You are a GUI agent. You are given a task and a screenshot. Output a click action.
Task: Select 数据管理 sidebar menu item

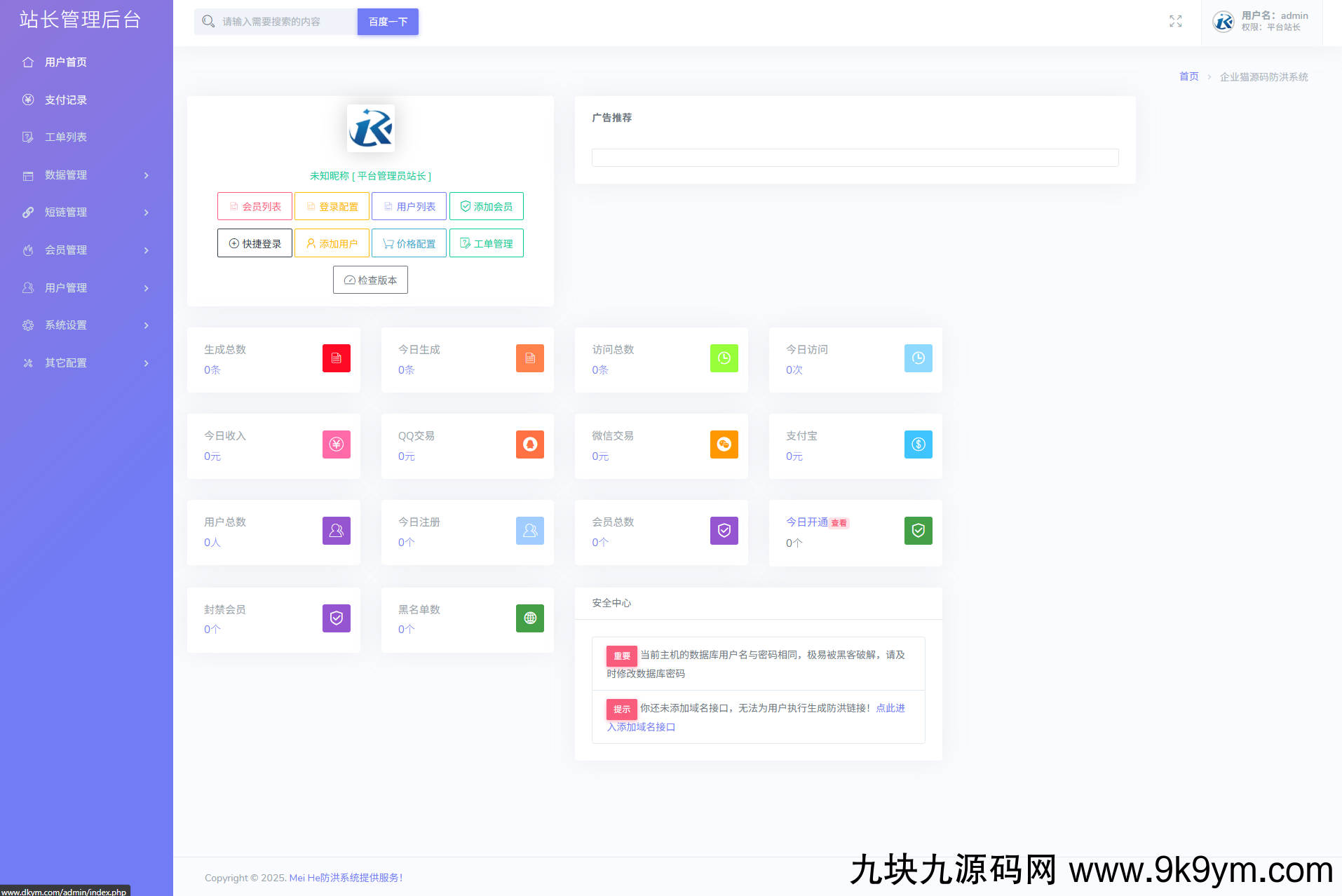86,175
